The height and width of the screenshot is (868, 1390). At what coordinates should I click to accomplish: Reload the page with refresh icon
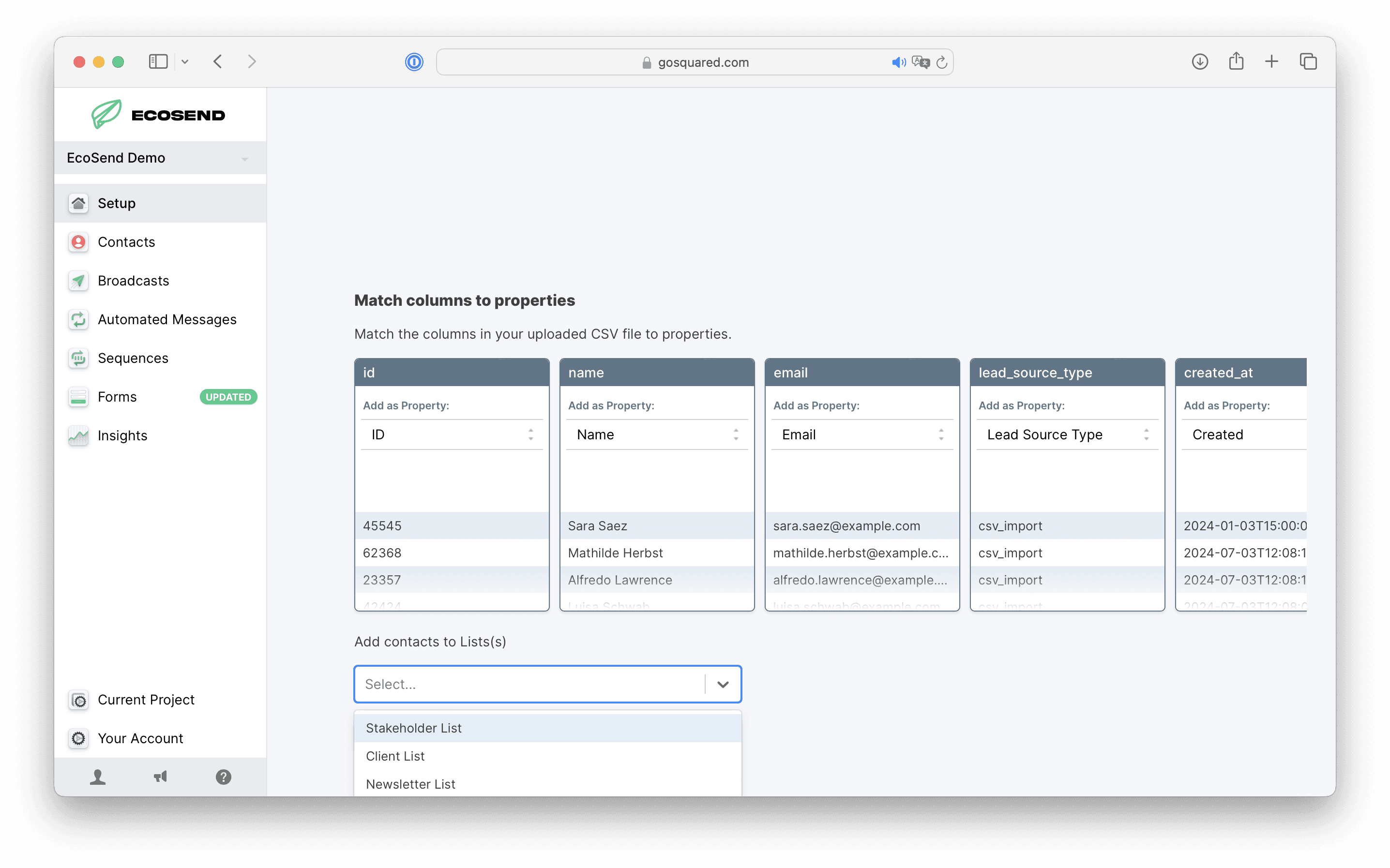click(942, 62)
